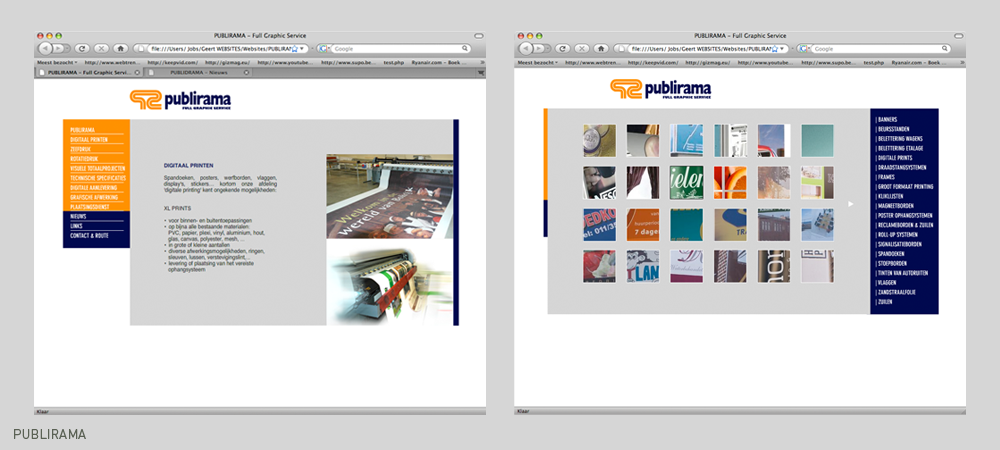
Task: Open the plain teal thumbnail in the top row
Action: click(818, 140)
